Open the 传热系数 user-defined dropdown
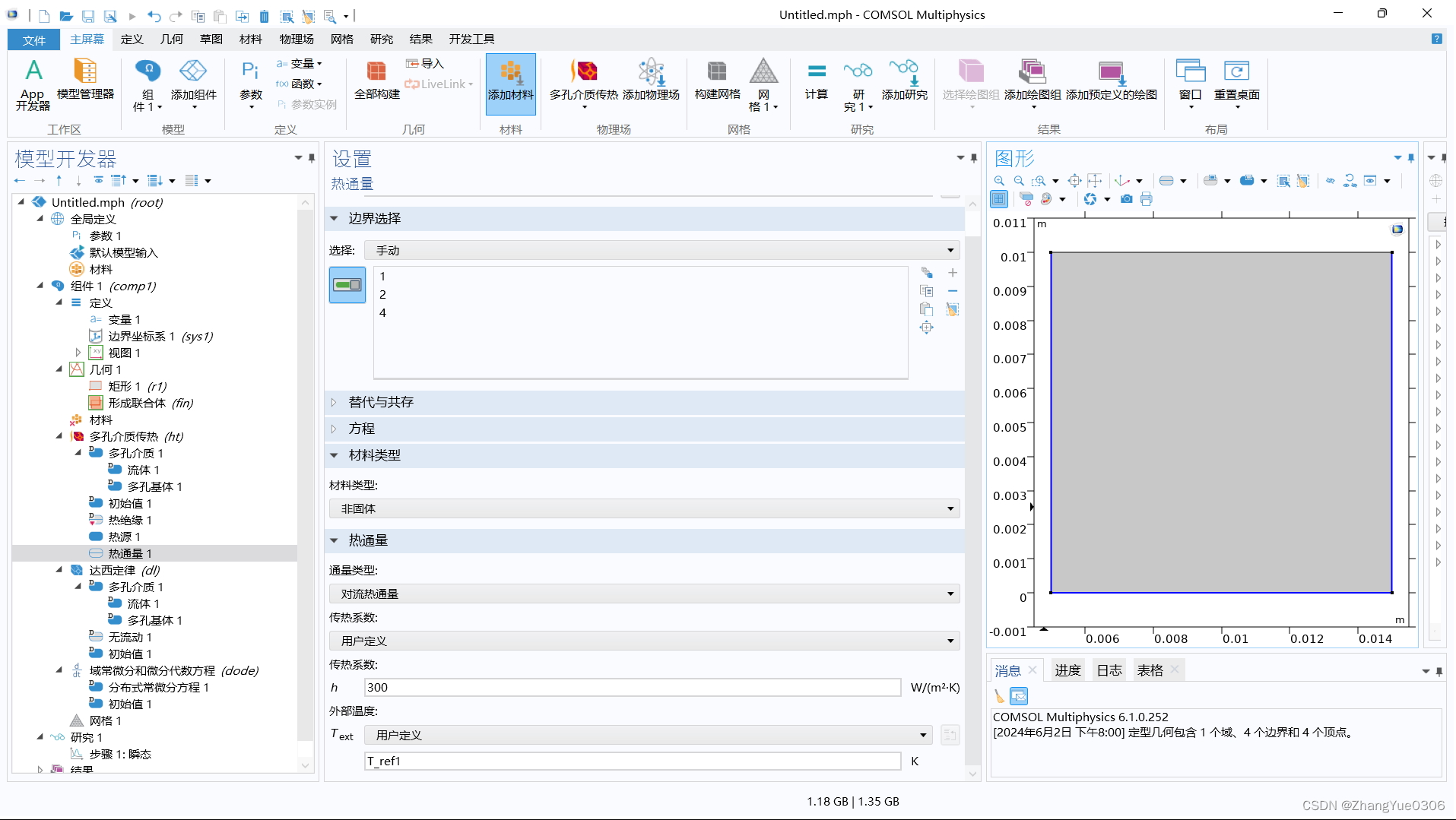This screenshot has height=820, width=1456. [645, 641]
